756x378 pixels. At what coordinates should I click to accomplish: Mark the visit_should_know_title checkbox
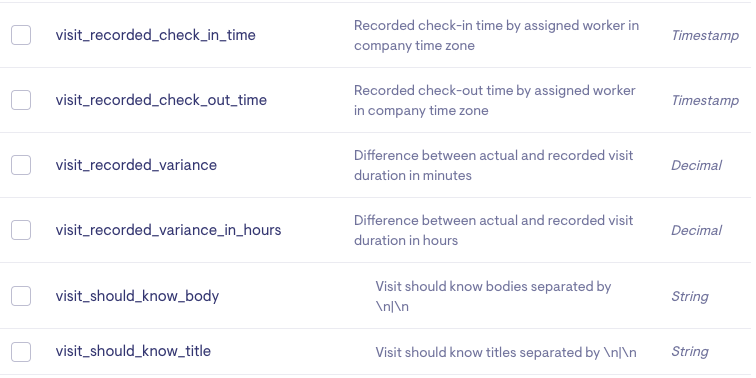point(21,352)
